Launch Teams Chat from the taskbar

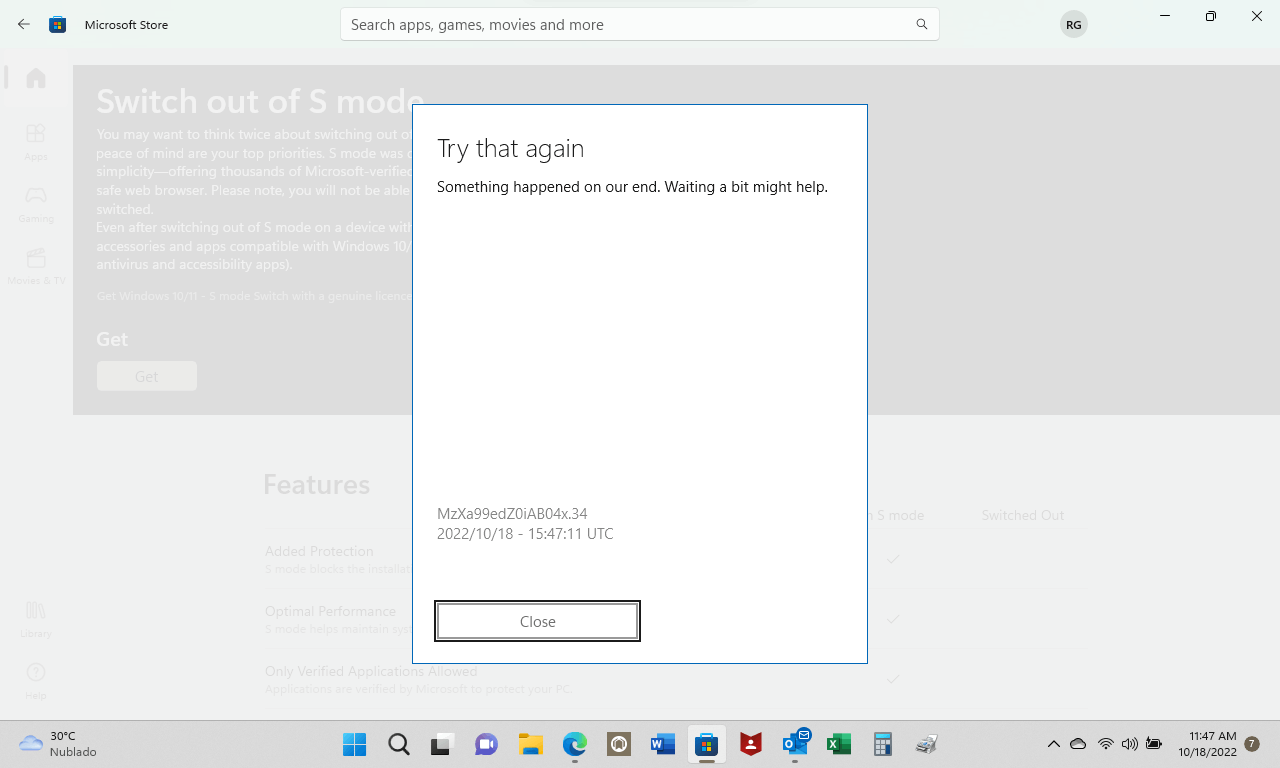coord(487,744)
